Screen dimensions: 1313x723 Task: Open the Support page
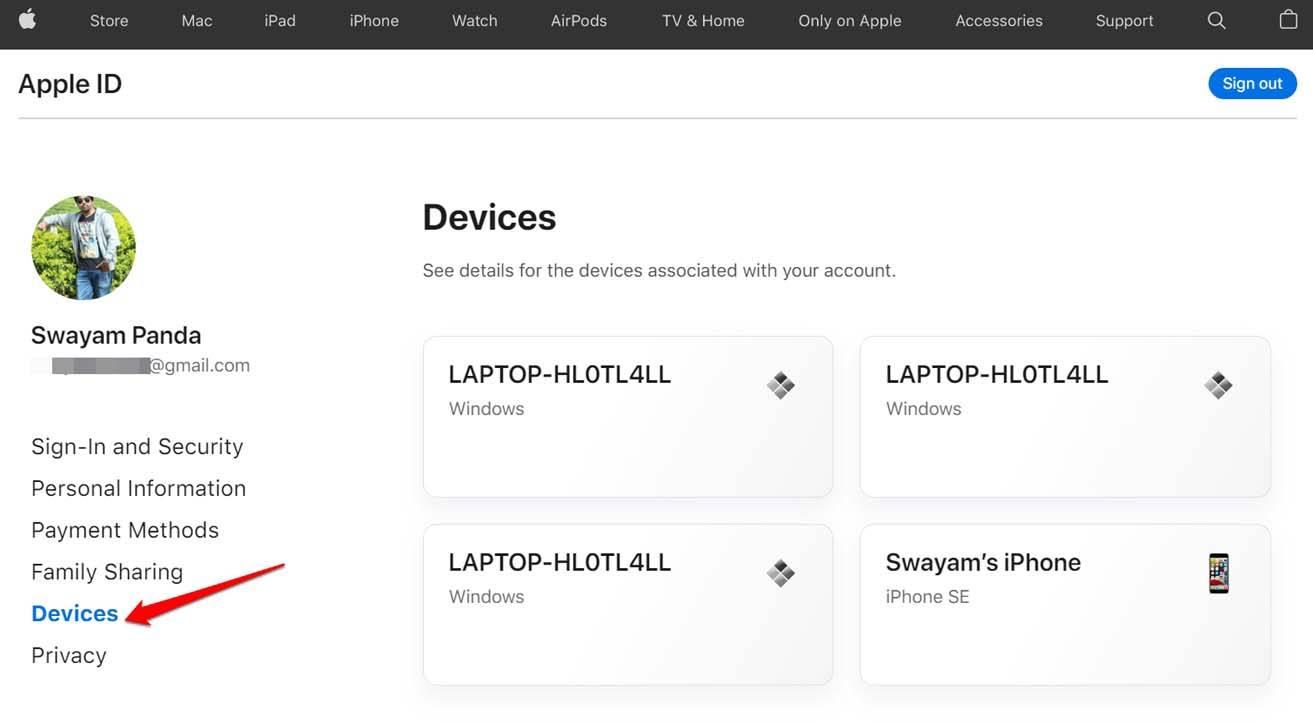[x=1123, y=19]
